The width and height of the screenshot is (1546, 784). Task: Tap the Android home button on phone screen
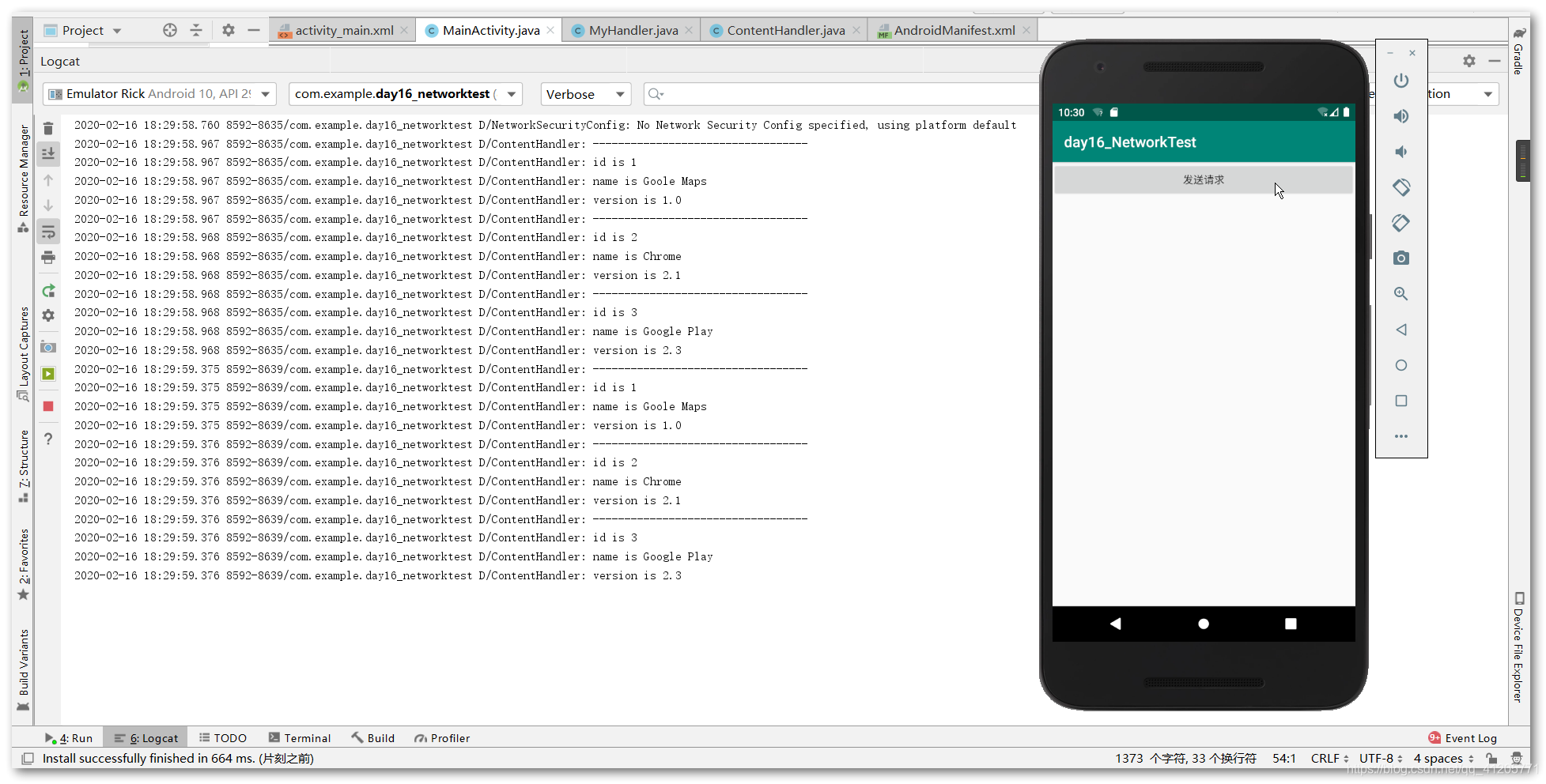pyautogui.click(x=1203, y=624)
